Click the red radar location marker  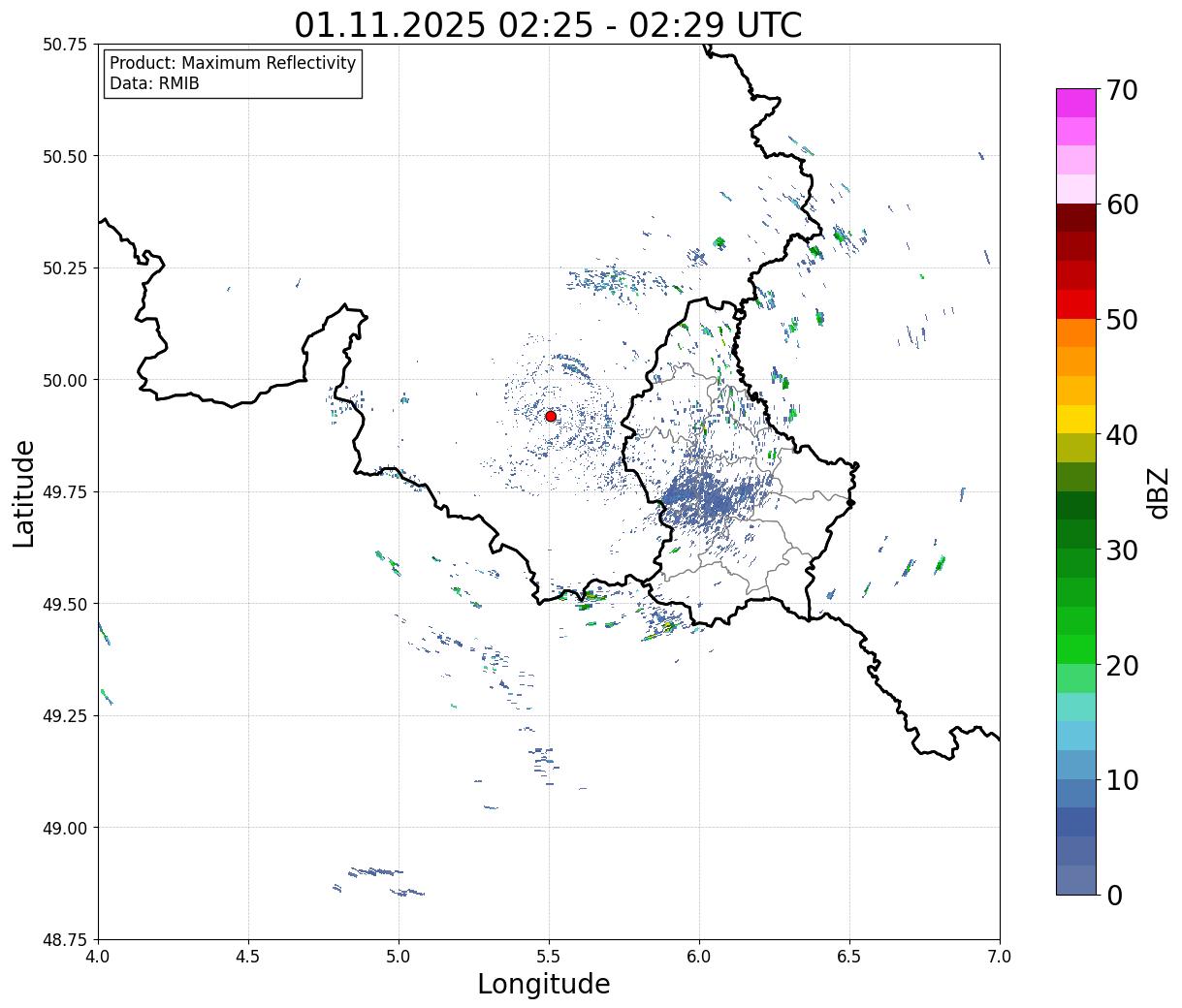coord(551,416)
